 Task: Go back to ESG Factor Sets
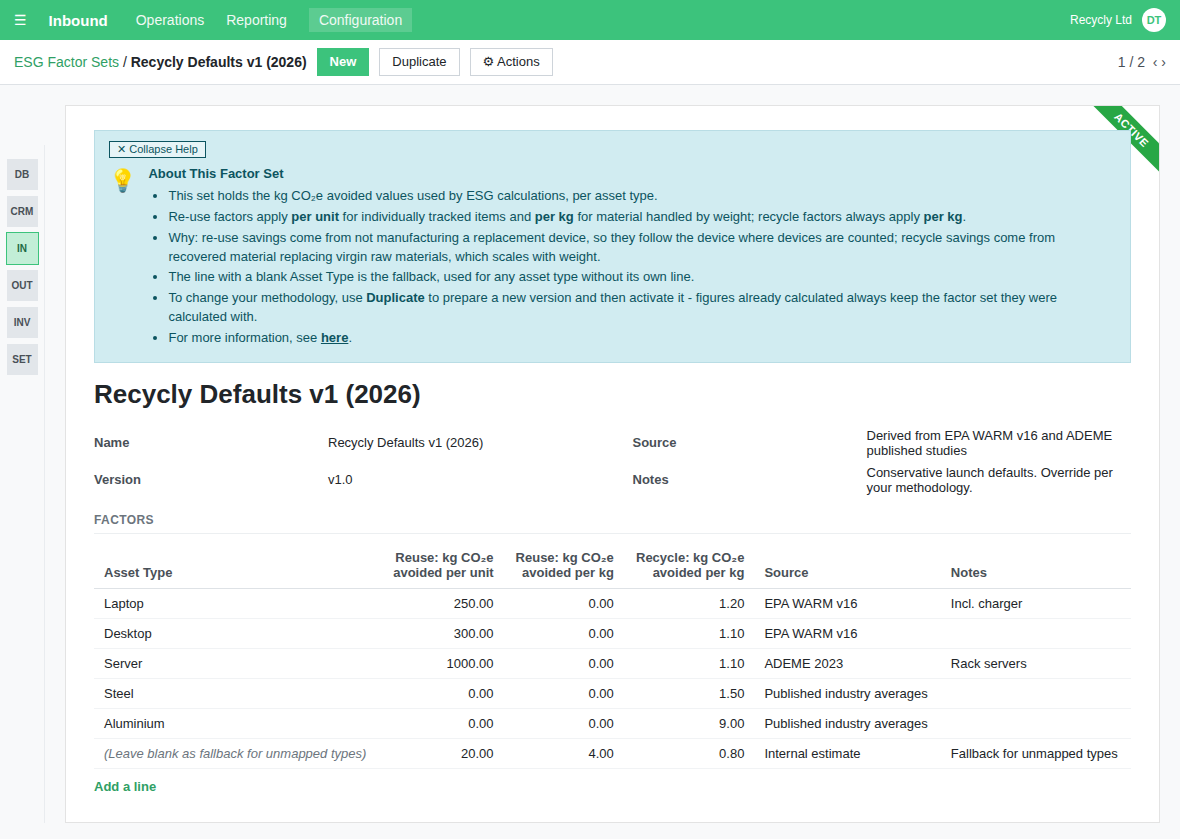(66, 62)
